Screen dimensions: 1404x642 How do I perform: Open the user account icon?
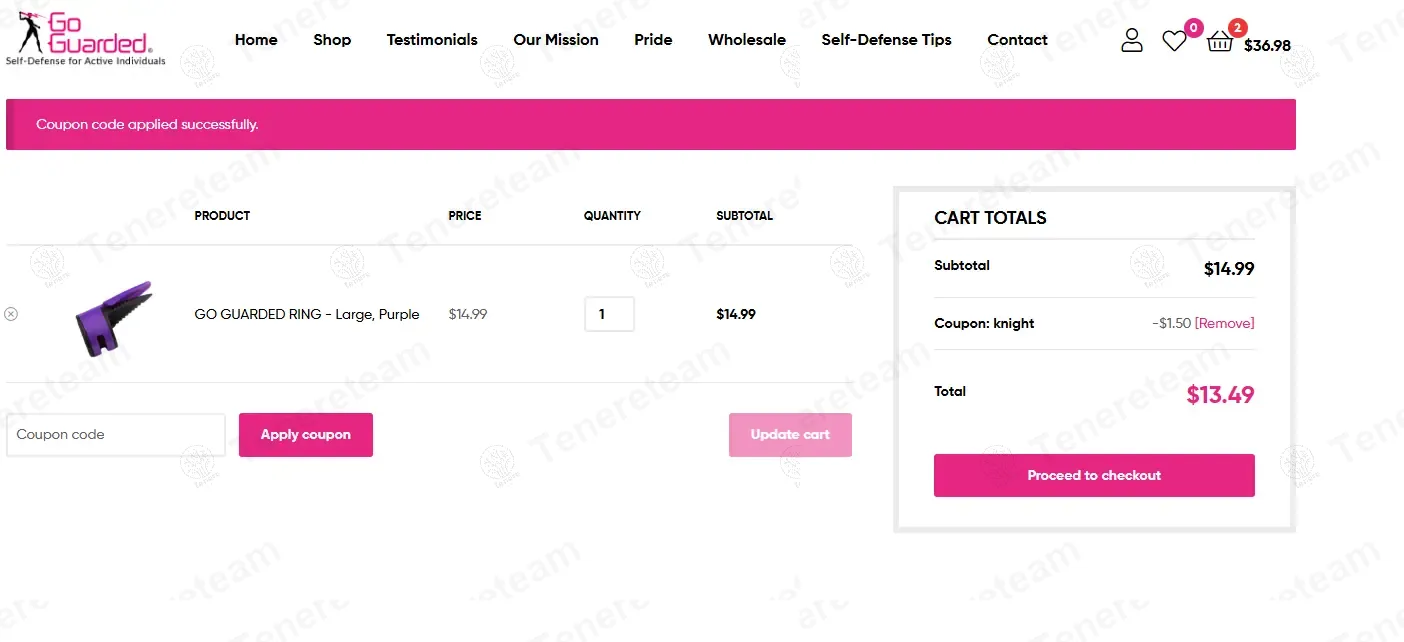(1131, 40)
